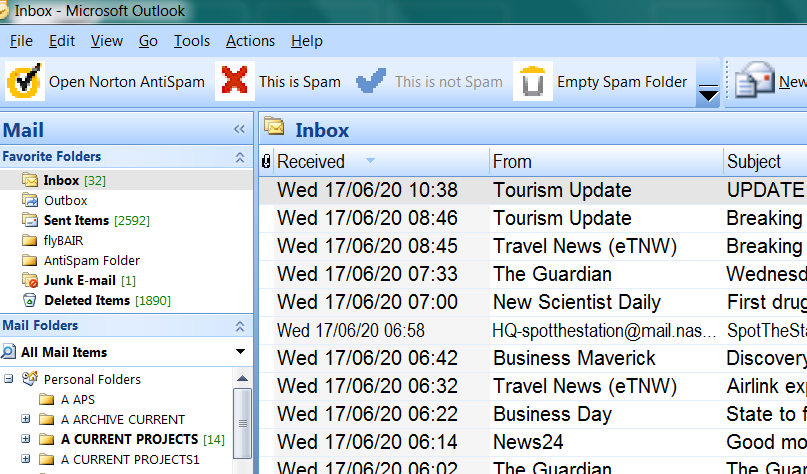Image resolution: width=807 pixels, height=474 pixels.
Task: Click the red X This is Spam icon
Action: (234, 81)
